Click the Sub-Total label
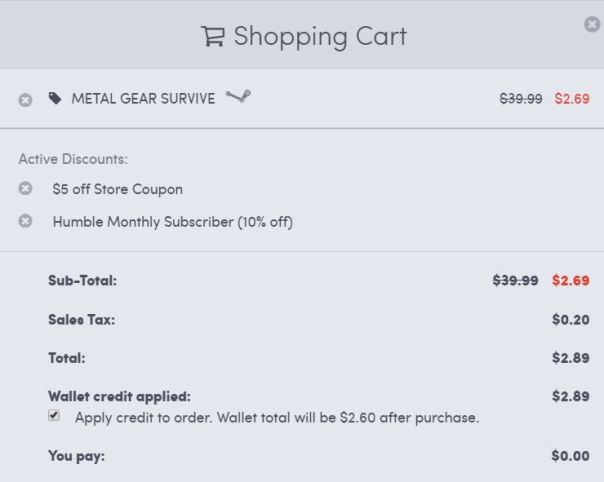 click(82, 281)
